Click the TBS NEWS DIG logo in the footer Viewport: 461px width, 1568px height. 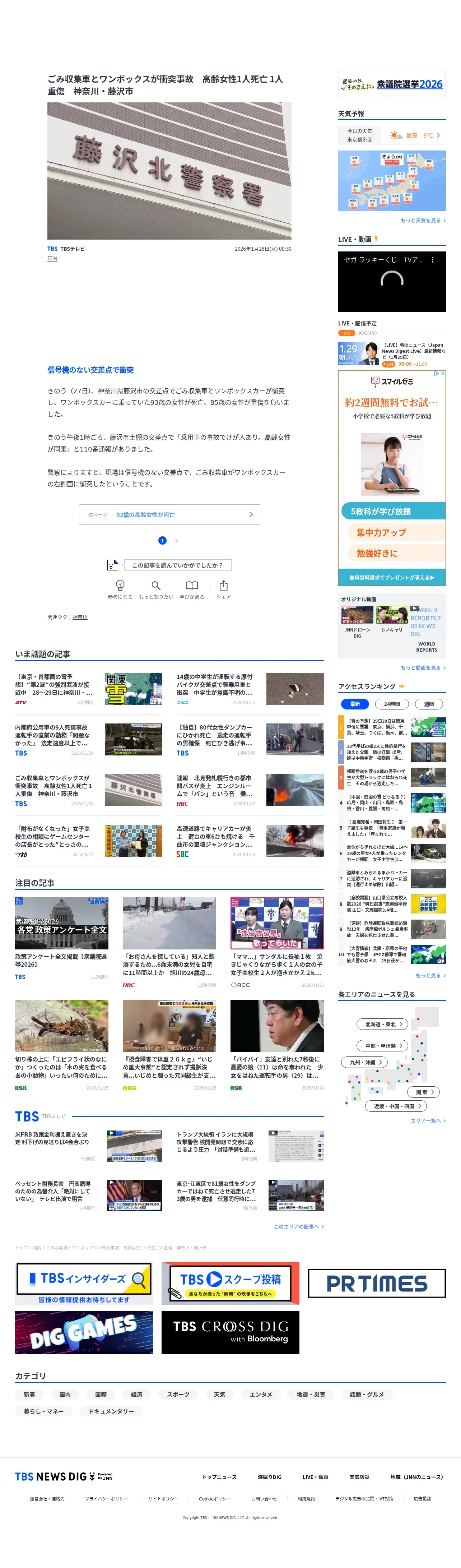coord(64,1476)
